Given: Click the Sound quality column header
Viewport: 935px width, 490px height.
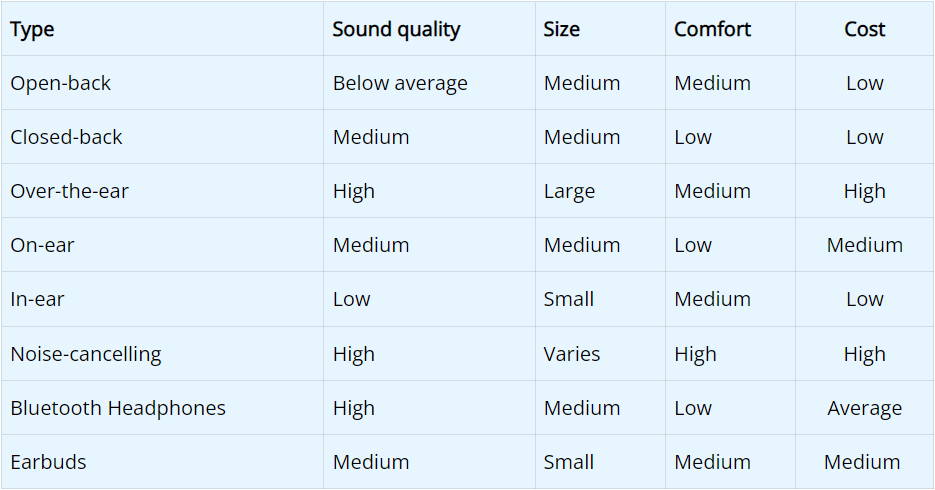Looking at the screenshot, I should pos(396,30).
